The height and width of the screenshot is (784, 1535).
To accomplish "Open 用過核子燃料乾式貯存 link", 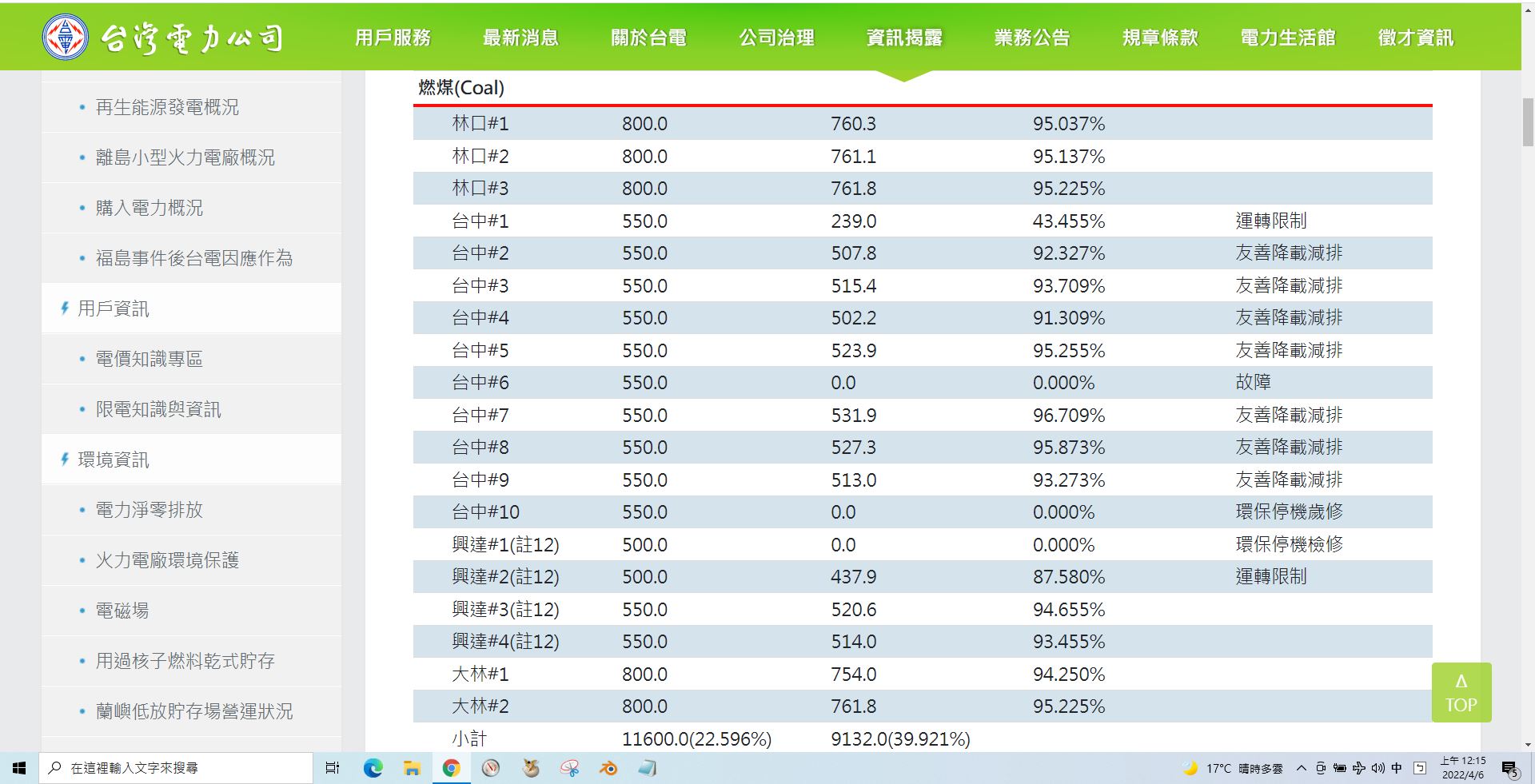I will pyautogui.click(x=185, y=661).
